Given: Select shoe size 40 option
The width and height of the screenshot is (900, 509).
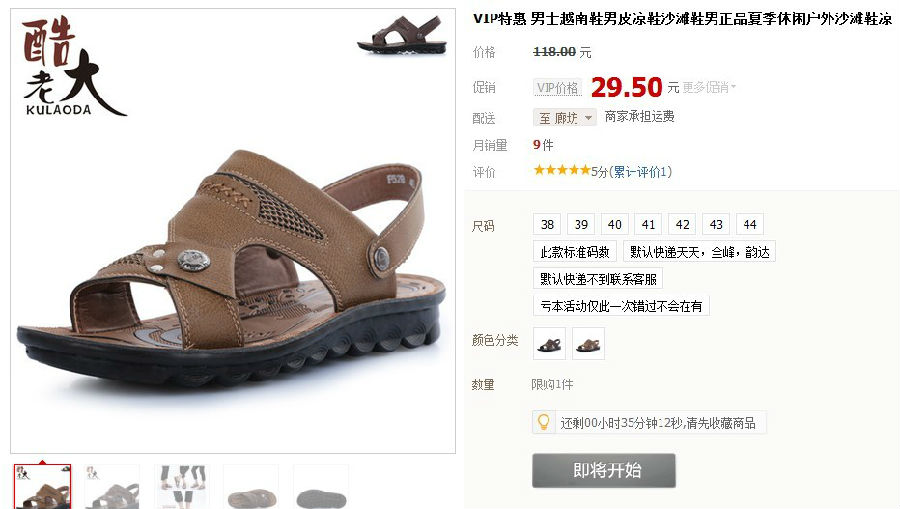Looking at the screenshot, I should (615, 224).
